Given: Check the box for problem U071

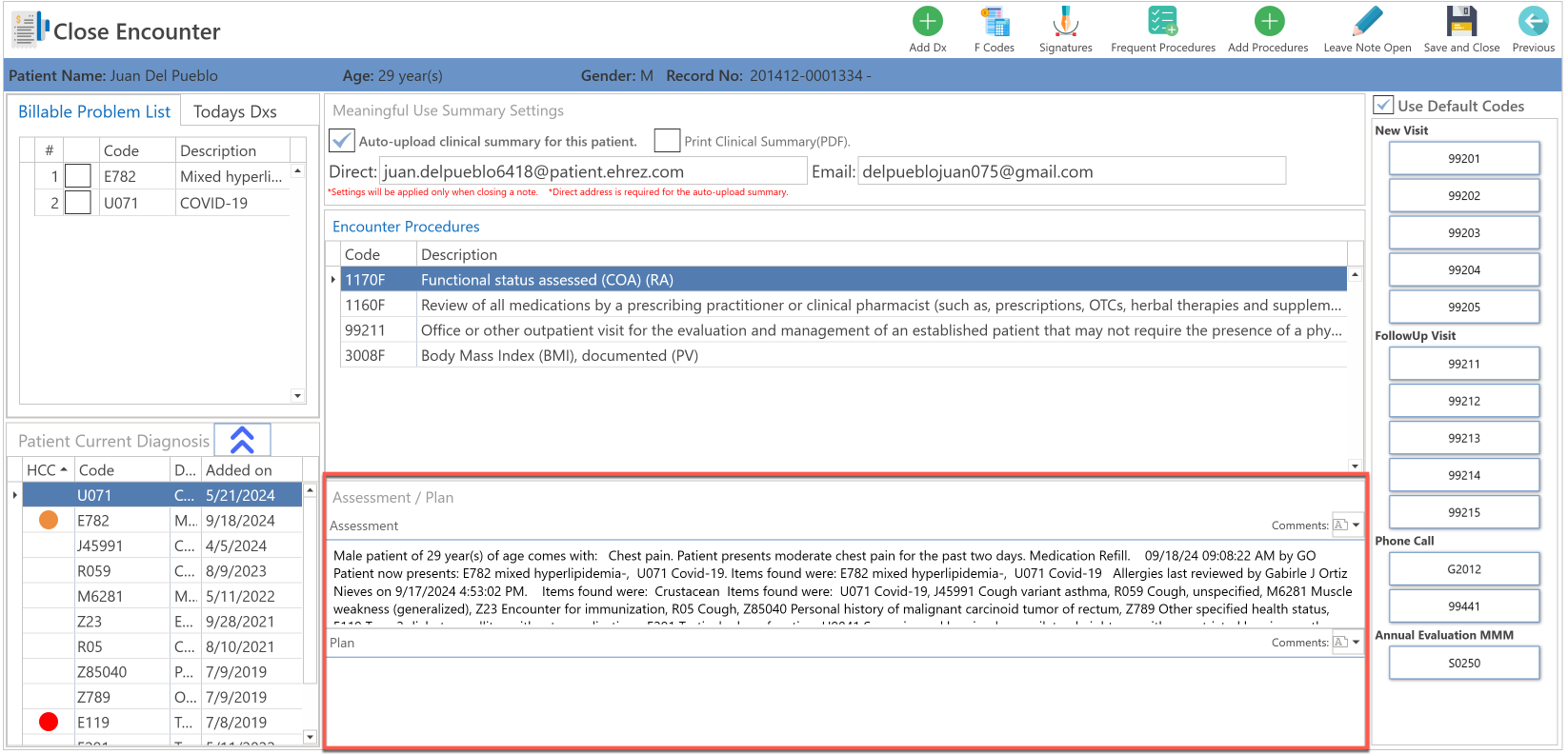Looking at the screenshot, I should tap(77, 203).
